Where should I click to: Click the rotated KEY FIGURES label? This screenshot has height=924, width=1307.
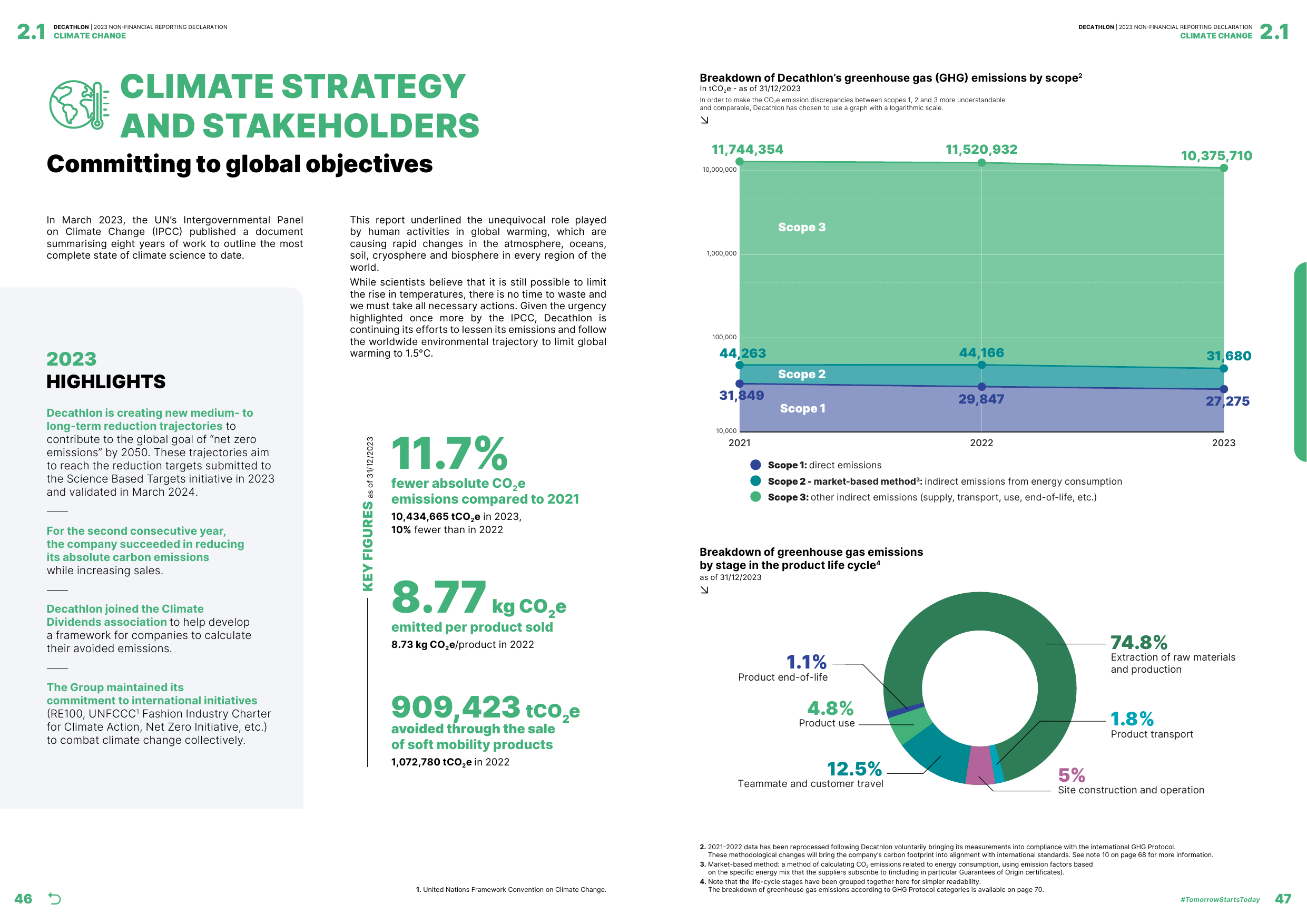tap(368, 546)
